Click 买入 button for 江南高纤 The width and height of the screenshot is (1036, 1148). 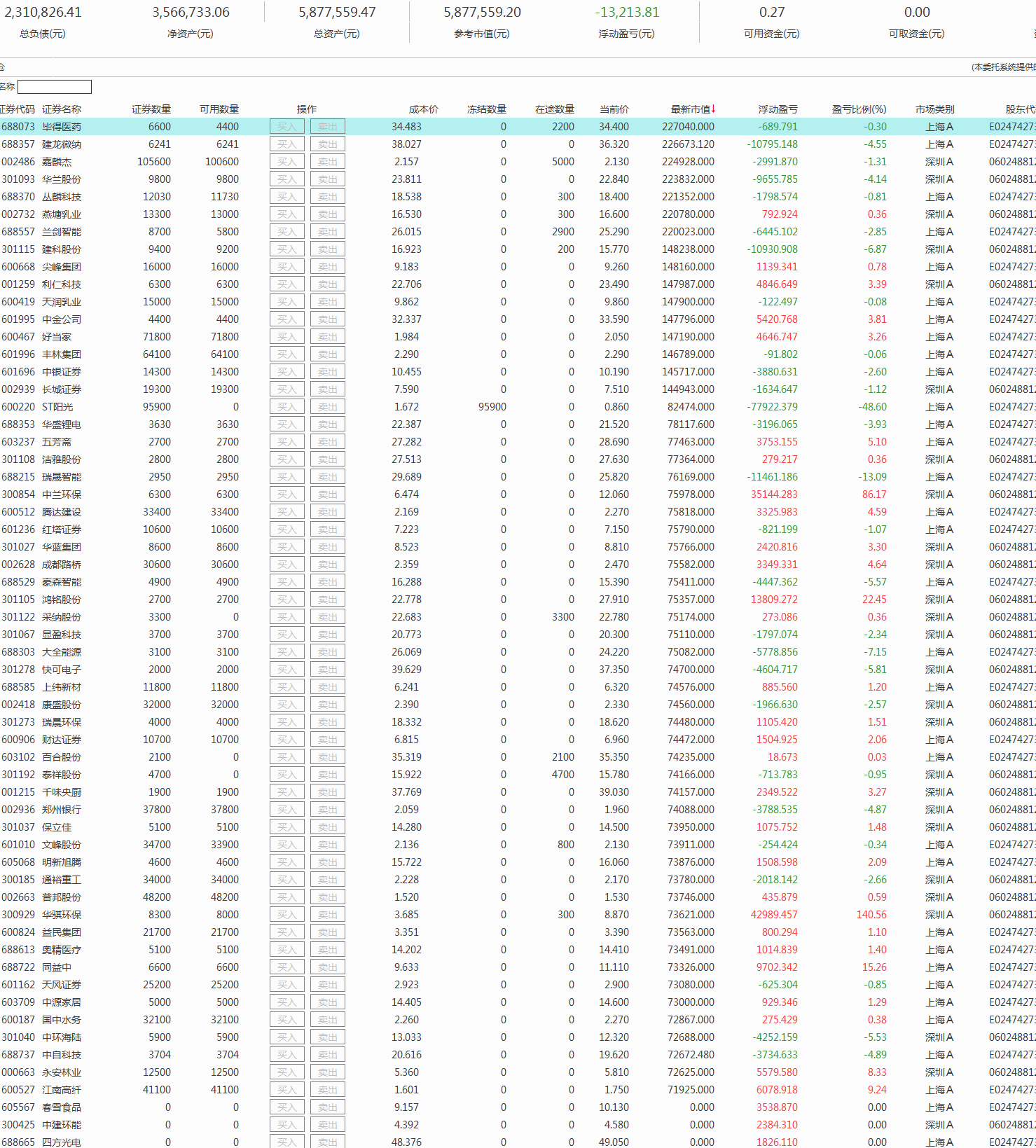(287, 1090)
